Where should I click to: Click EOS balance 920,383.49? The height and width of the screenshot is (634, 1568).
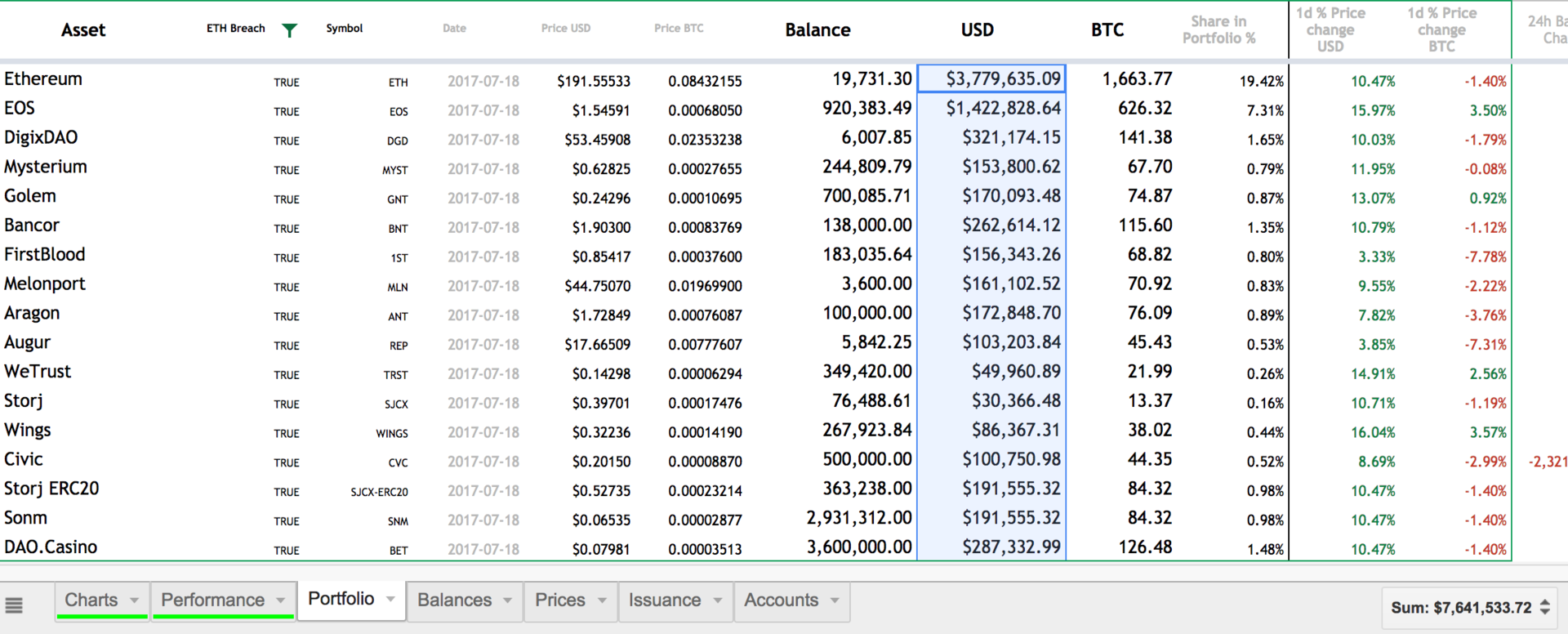[866, 108]
